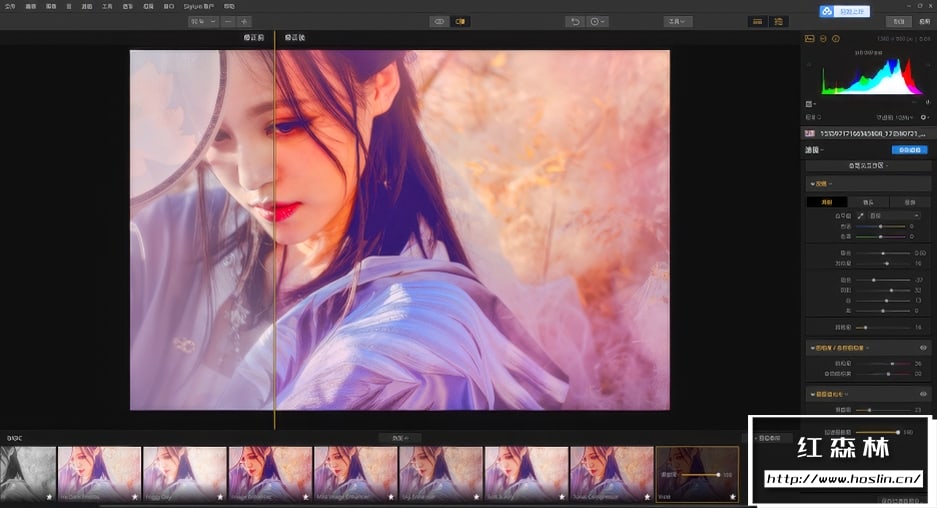Click the amount slider on Vivid look
Image resolution: width=937 pixels, height=508 pixels.
pyautogui.click(x=700, y=475)
